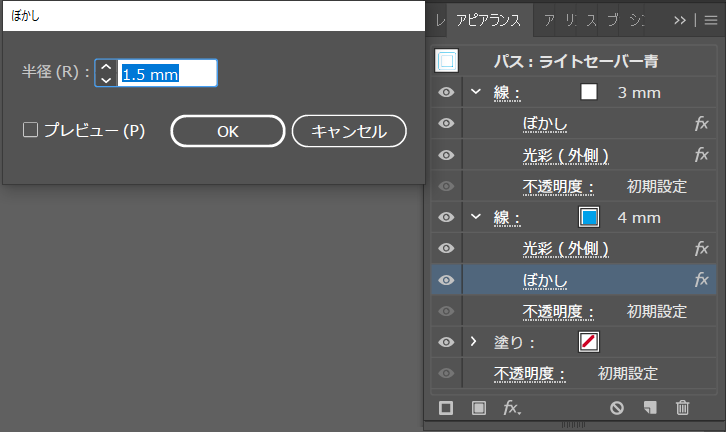Screen dimensions: 726x432
Task: Select the highlighted ぼかし effect name
Action: (545, 281)
